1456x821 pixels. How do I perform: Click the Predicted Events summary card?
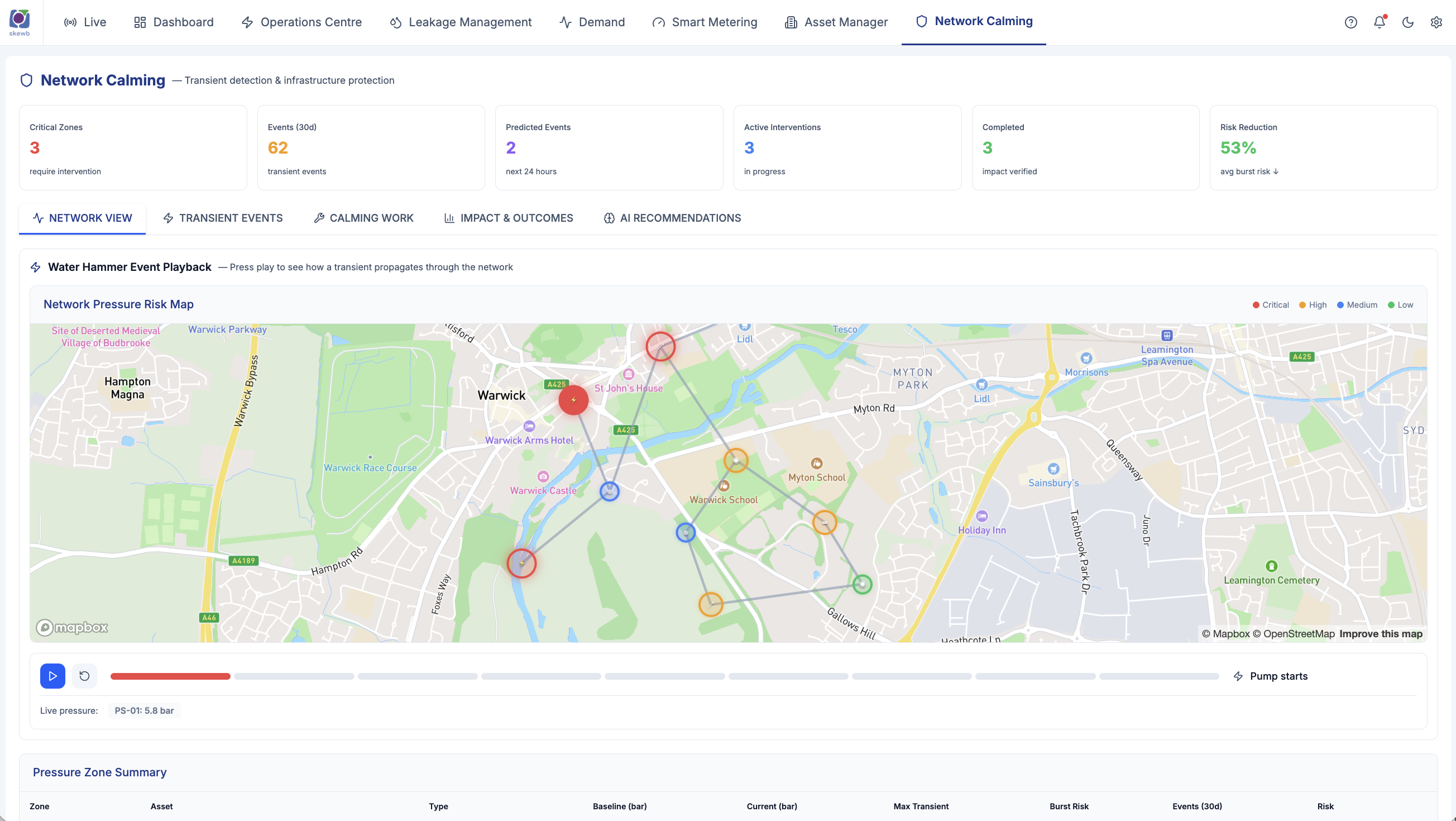[609, 147]
